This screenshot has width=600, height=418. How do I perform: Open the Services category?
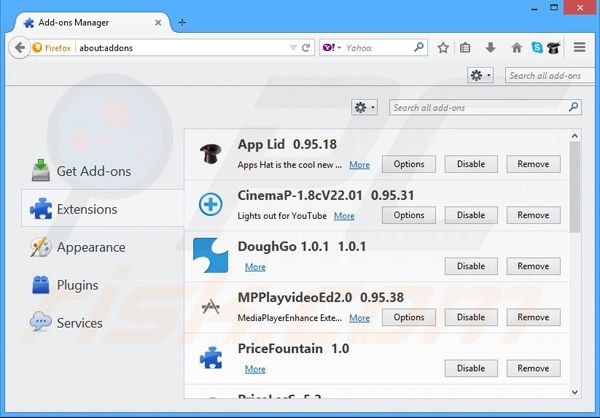(x=103, y=323)
